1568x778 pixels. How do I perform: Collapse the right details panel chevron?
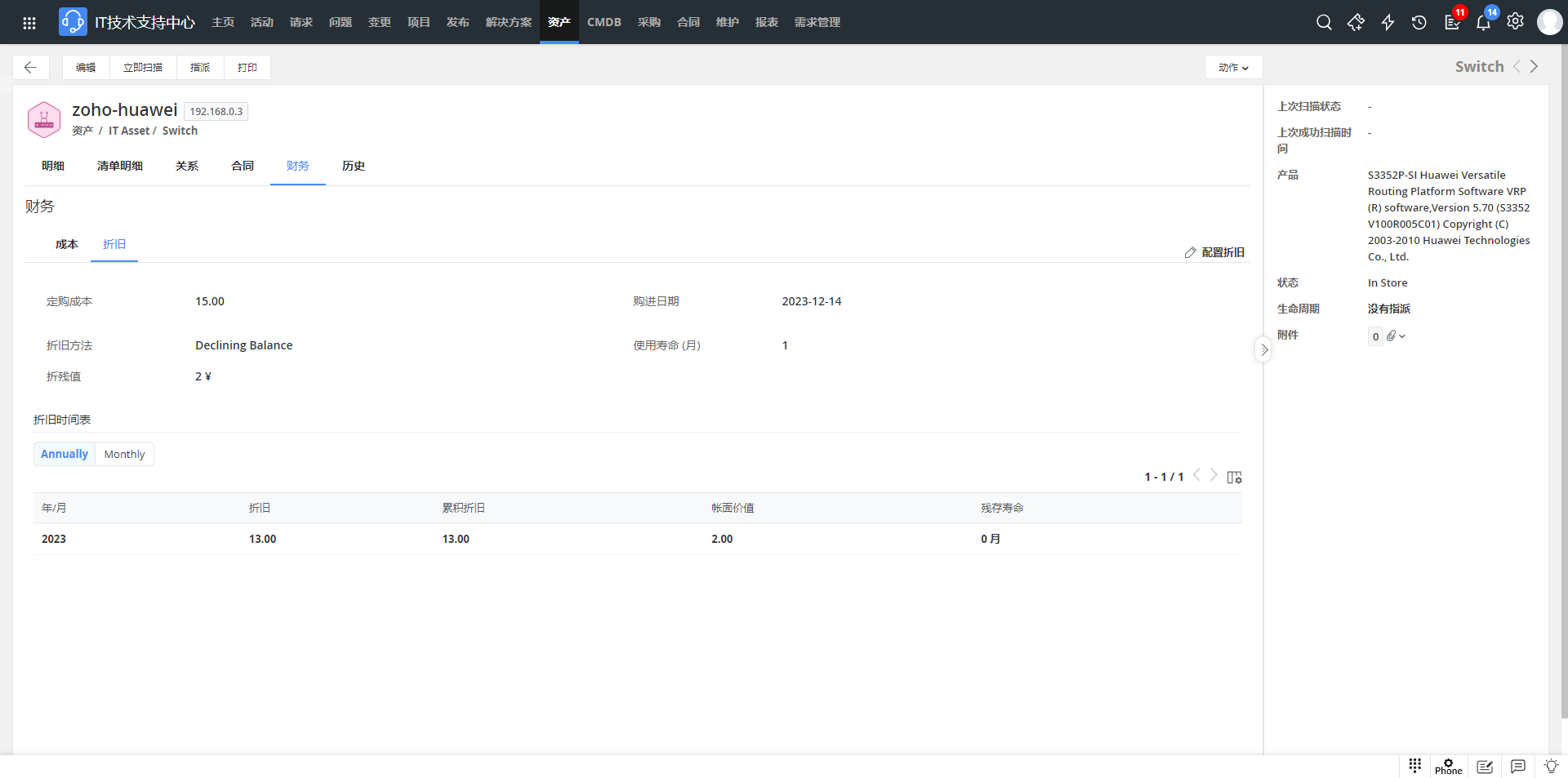tap(1263, 350)
